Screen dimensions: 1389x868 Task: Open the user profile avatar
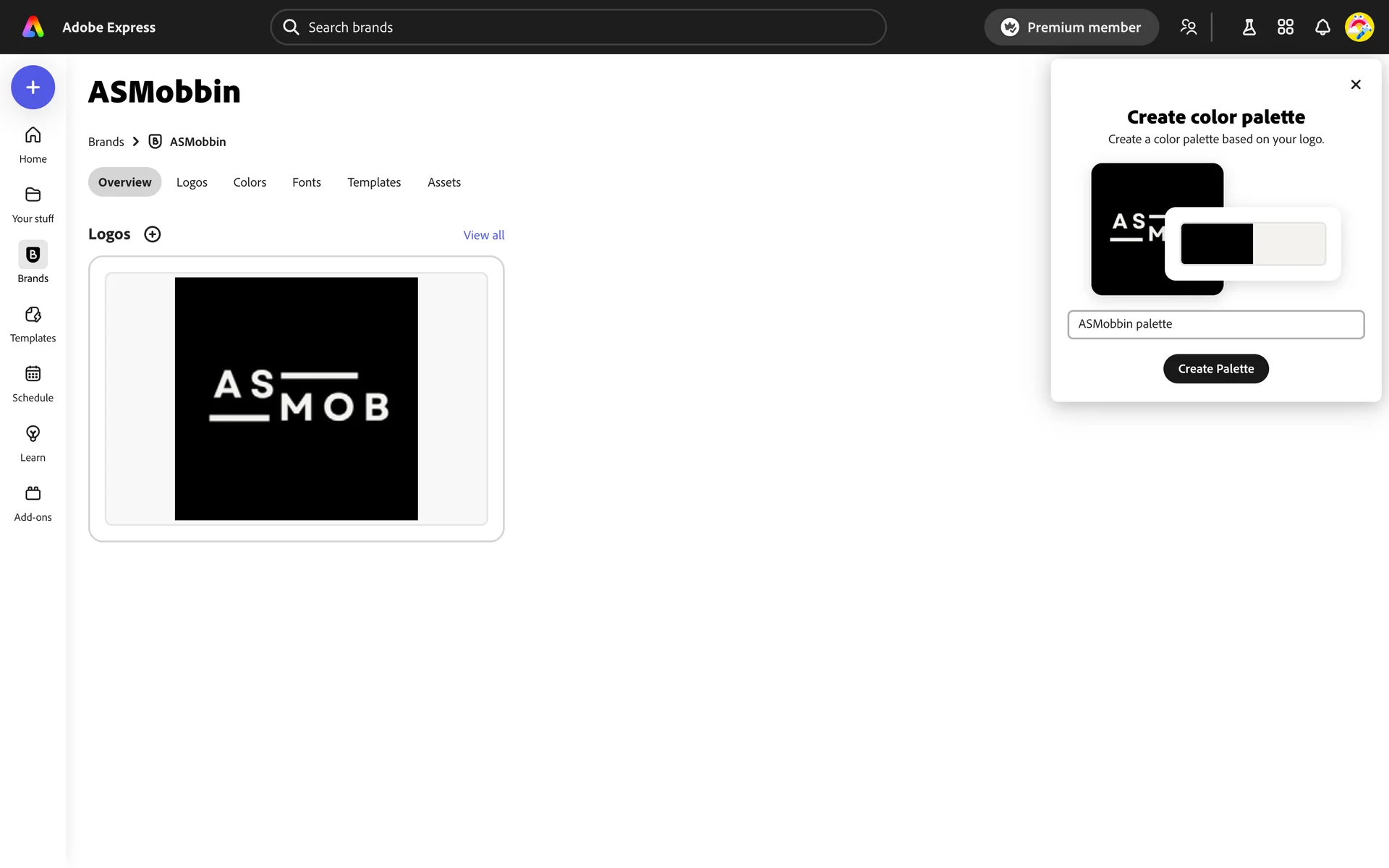(x=1359, y=27)
